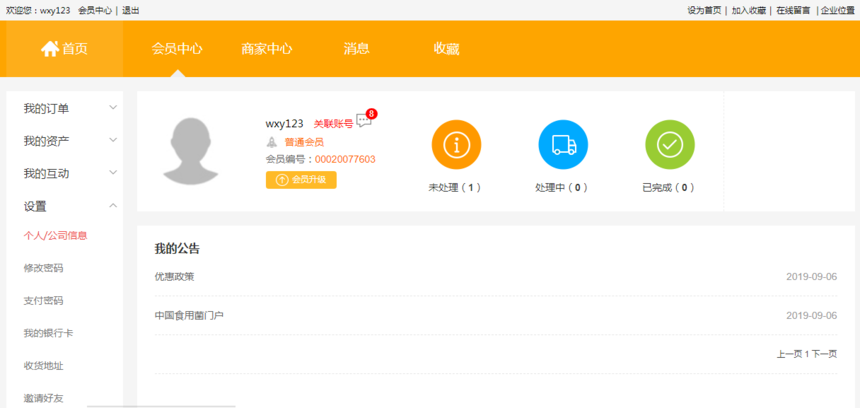The width and height of the screenshot is (860, 408).
Task: Open 在线留言 link
Action: click(x=793, y=10)
